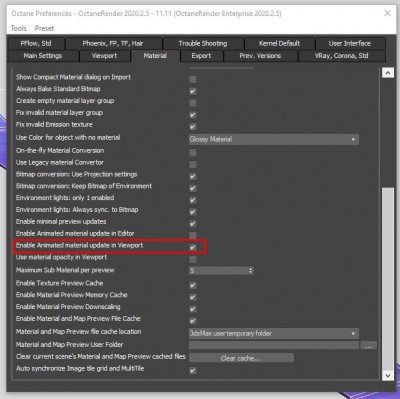The width and height of the screenshot is (400, 399).
Task: Click the scrollbar down arrow
Action: click(x=388, y=375)
